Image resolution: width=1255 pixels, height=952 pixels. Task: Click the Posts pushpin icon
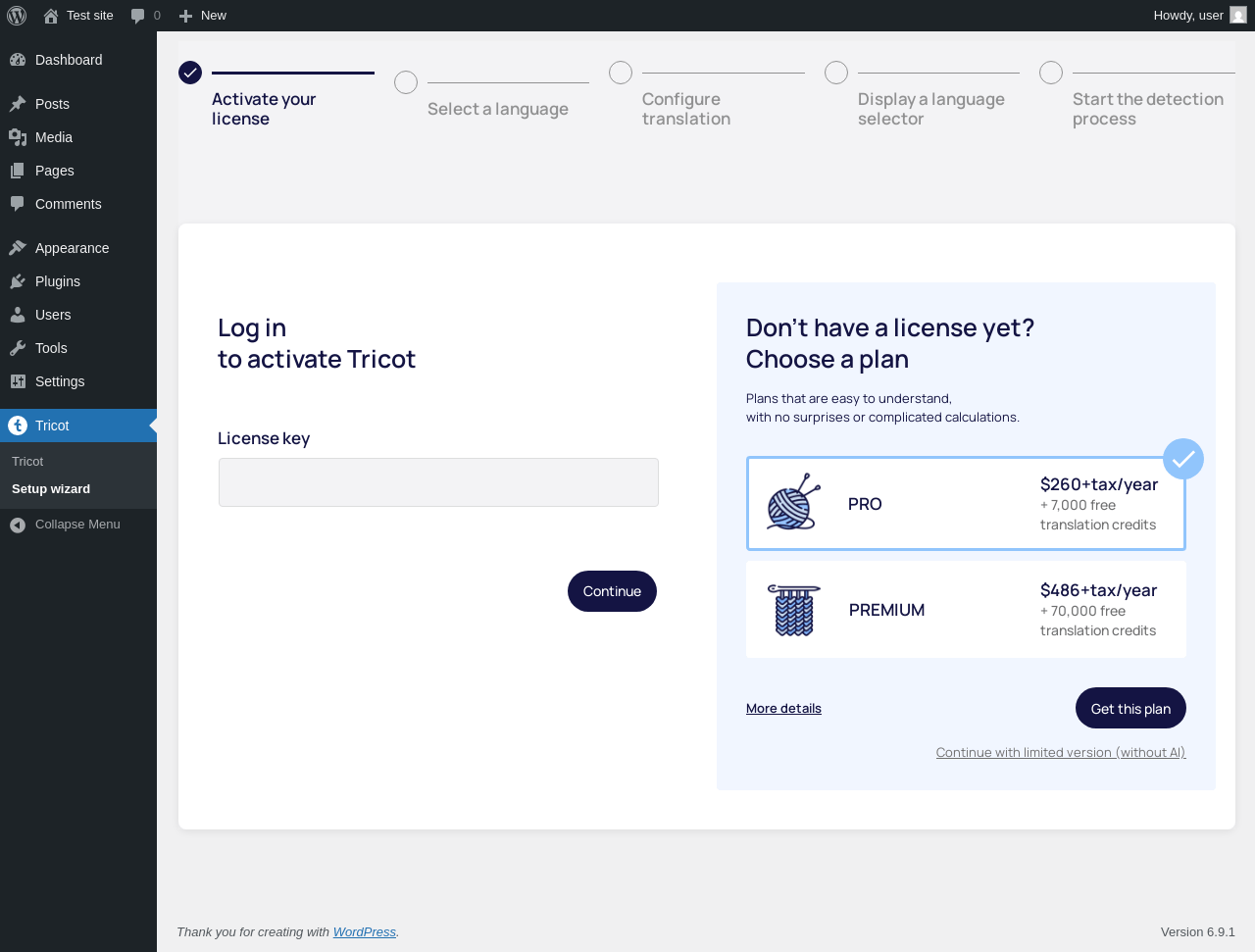18,104
